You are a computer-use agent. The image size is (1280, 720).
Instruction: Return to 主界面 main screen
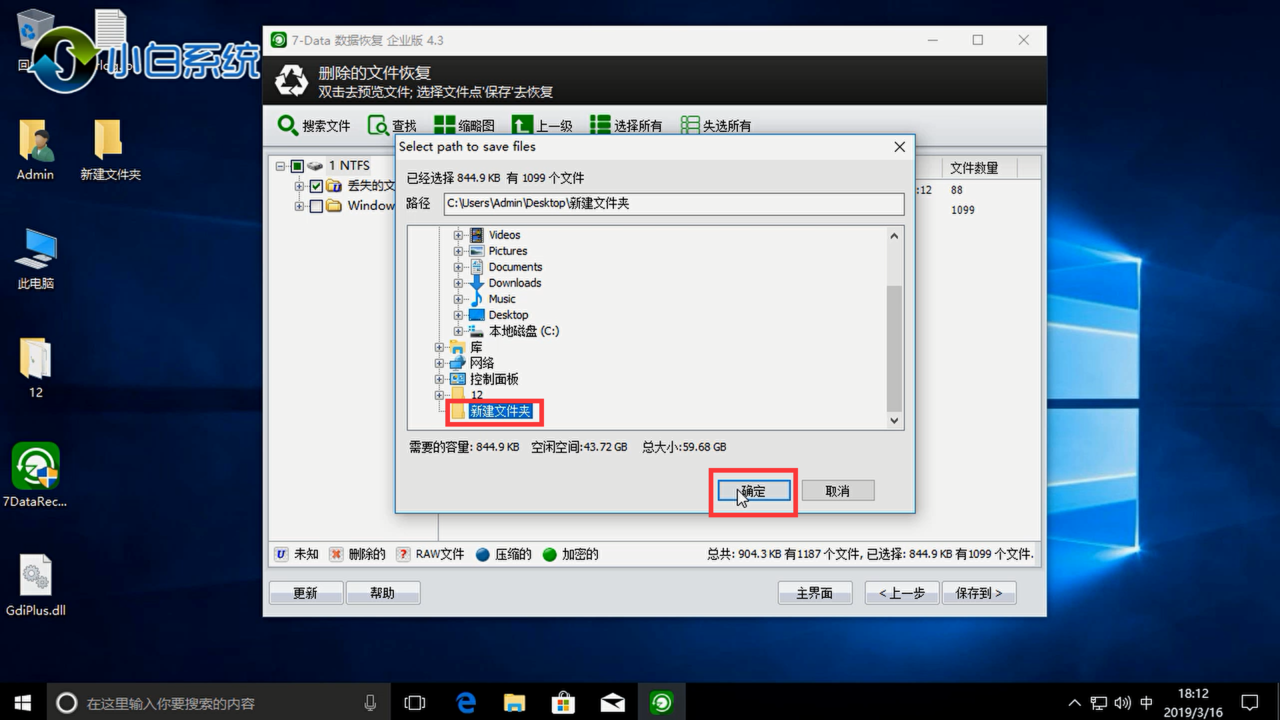point(815,593)
